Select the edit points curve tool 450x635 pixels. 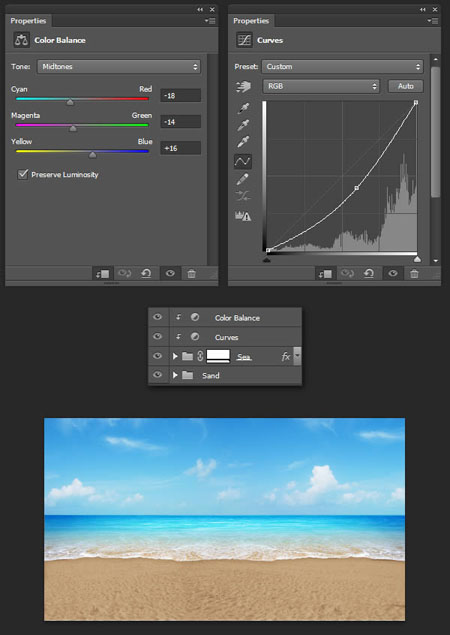pos(243,161)
